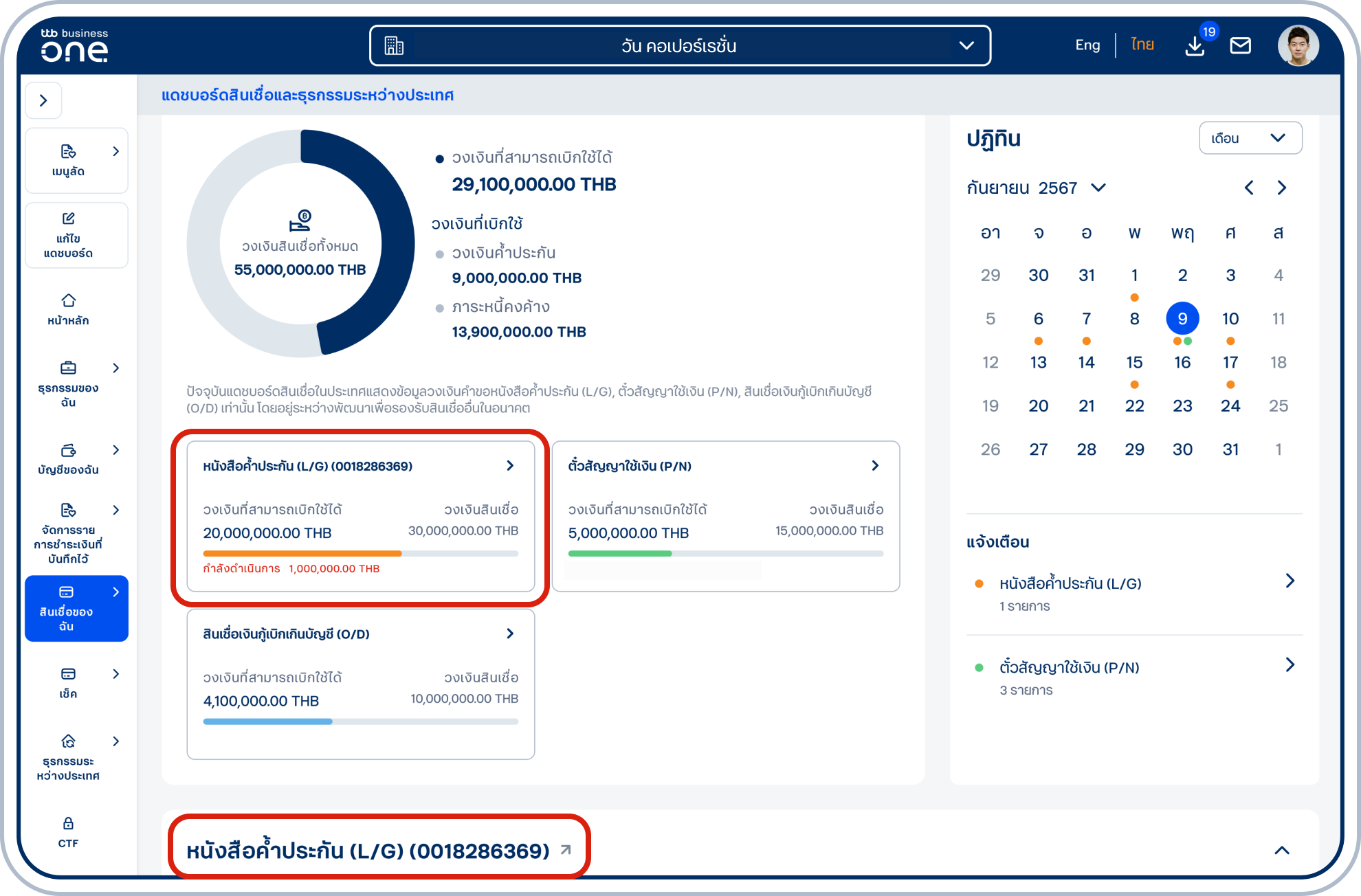The image size is (1361, 896).
Task: Open the CTF lock icon
Action: coord(68,823)
